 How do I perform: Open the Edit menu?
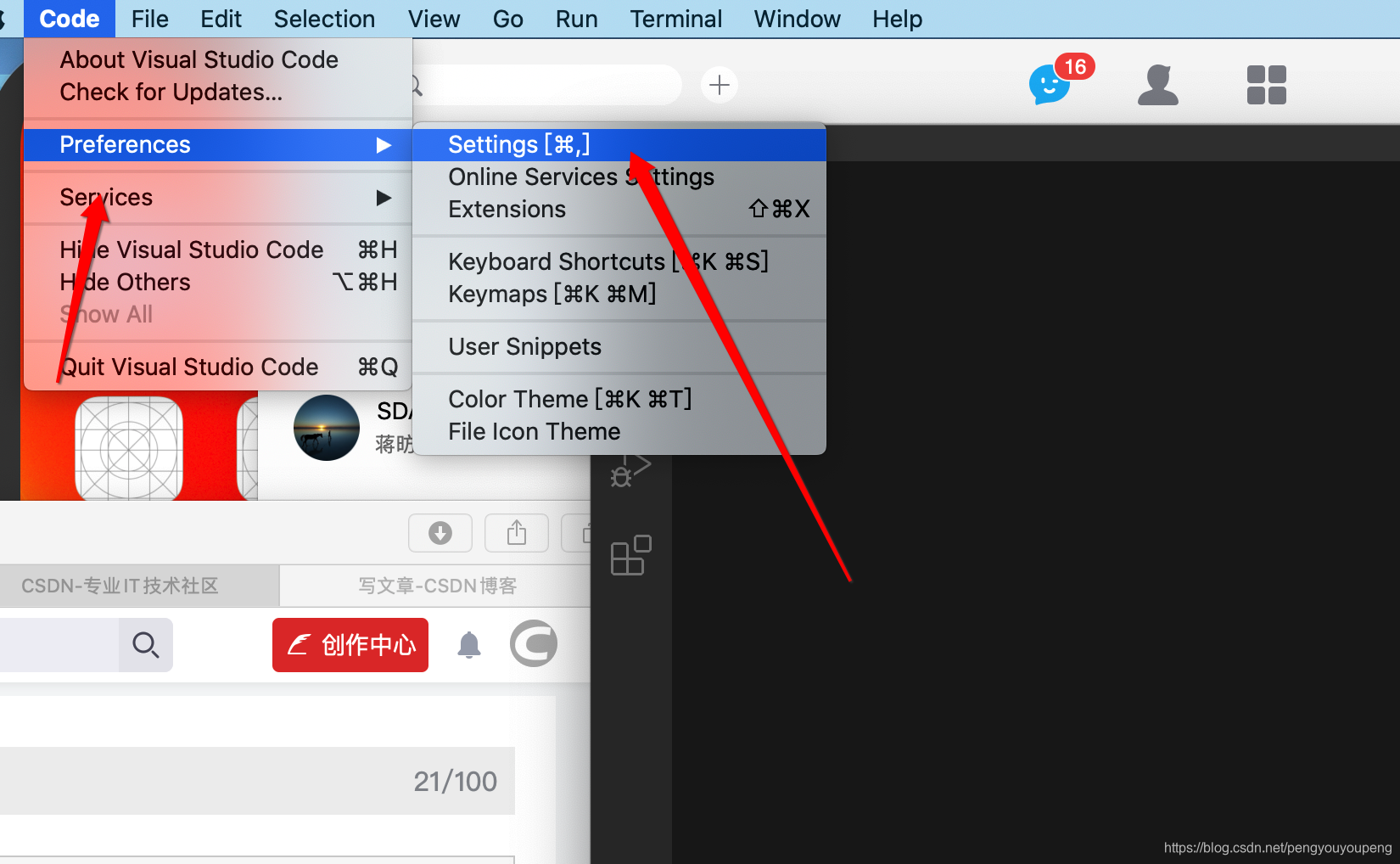[221, 19]
